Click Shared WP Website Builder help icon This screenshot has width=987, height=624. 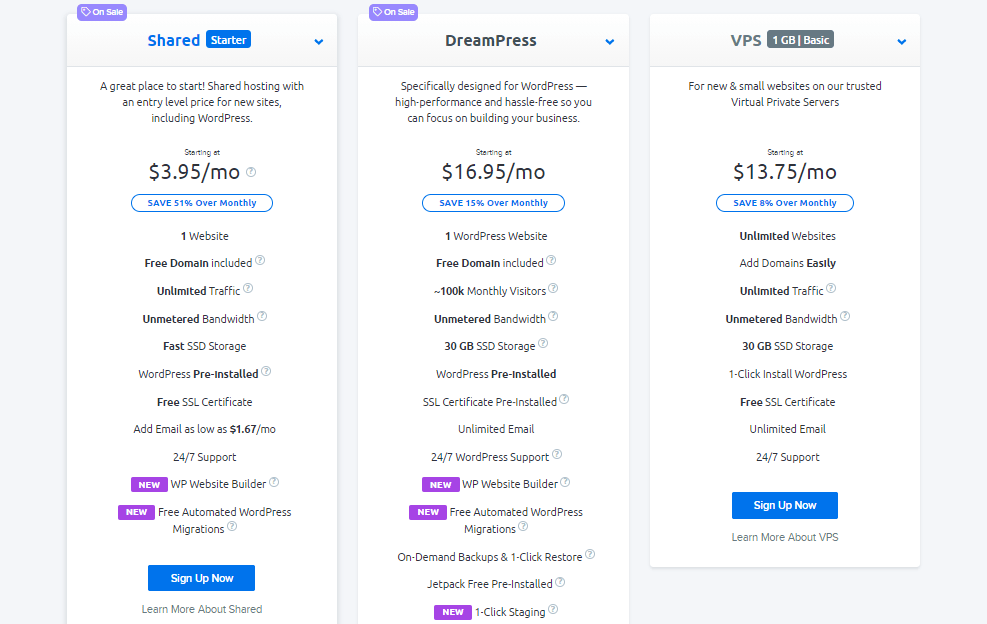point(274,482)
